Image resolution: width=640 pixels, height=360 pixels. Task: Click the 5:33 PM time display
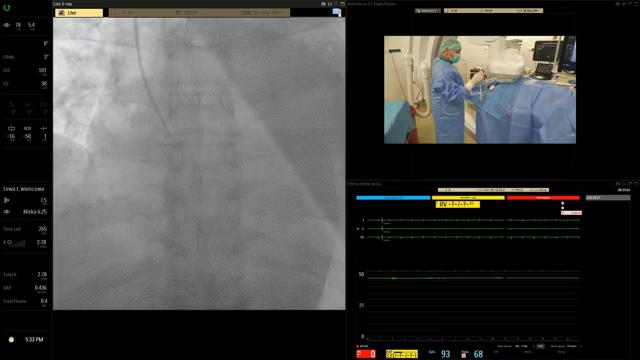34,340
